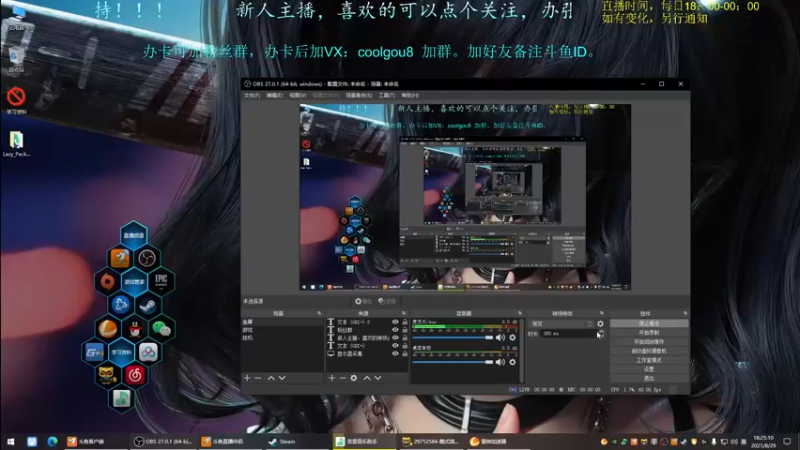The width and height of the screenshot is (800, 450).
Task: Open source properties gear below sources list
Action: [x=354, y=378]
